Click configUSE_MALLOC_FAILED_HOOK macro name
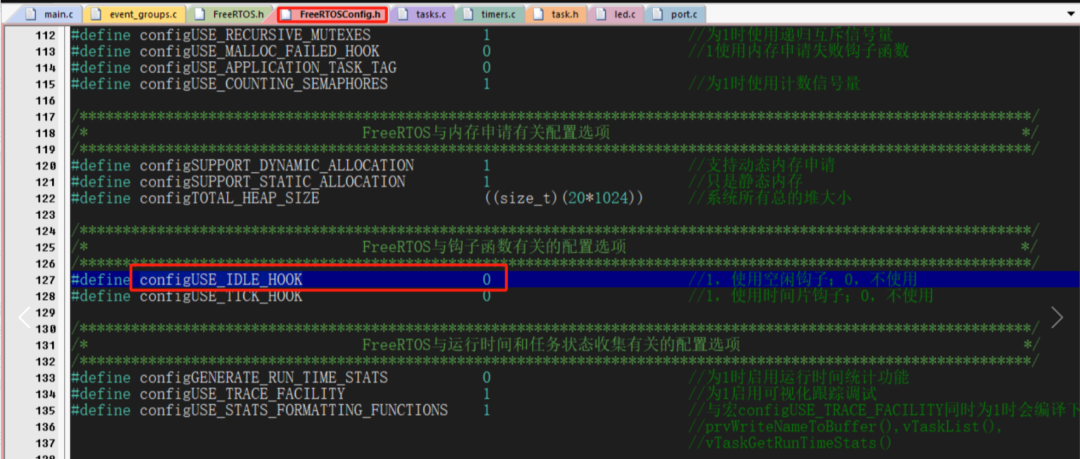1080x459 pixels. point(259,52)
